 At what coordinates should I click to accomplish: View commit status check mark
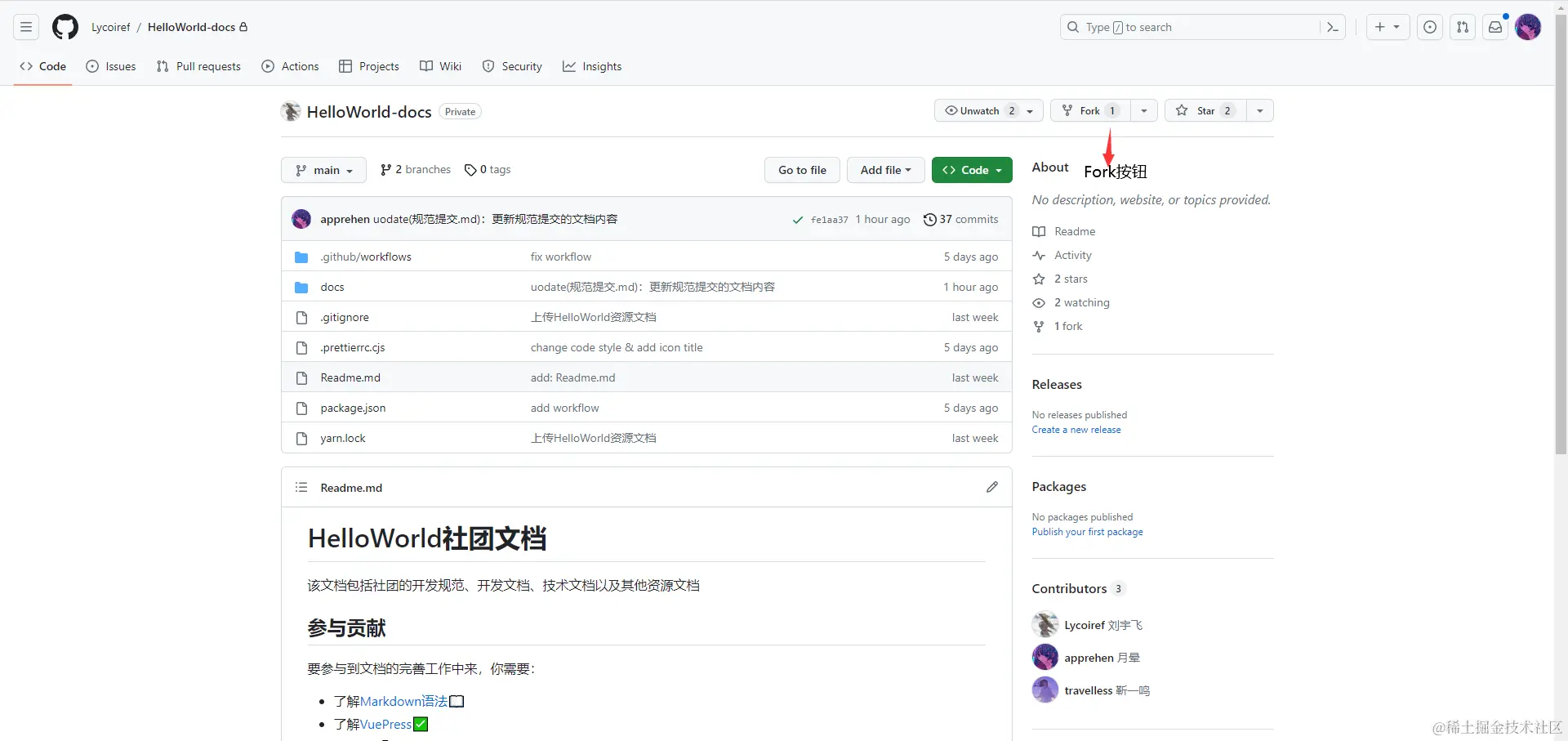(798, 220)
